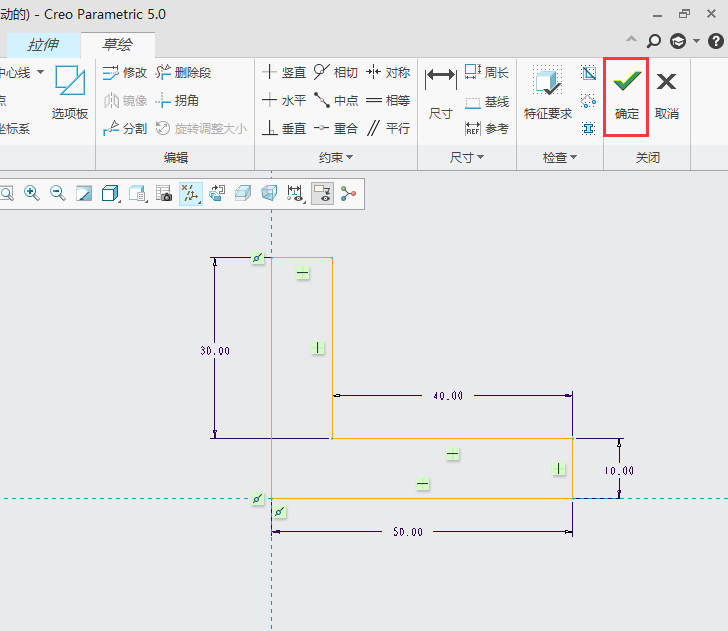Toggle the highlight open ends inspect icon
The image size is (728, 631).
pyautogui.click(x=588, y=101)
